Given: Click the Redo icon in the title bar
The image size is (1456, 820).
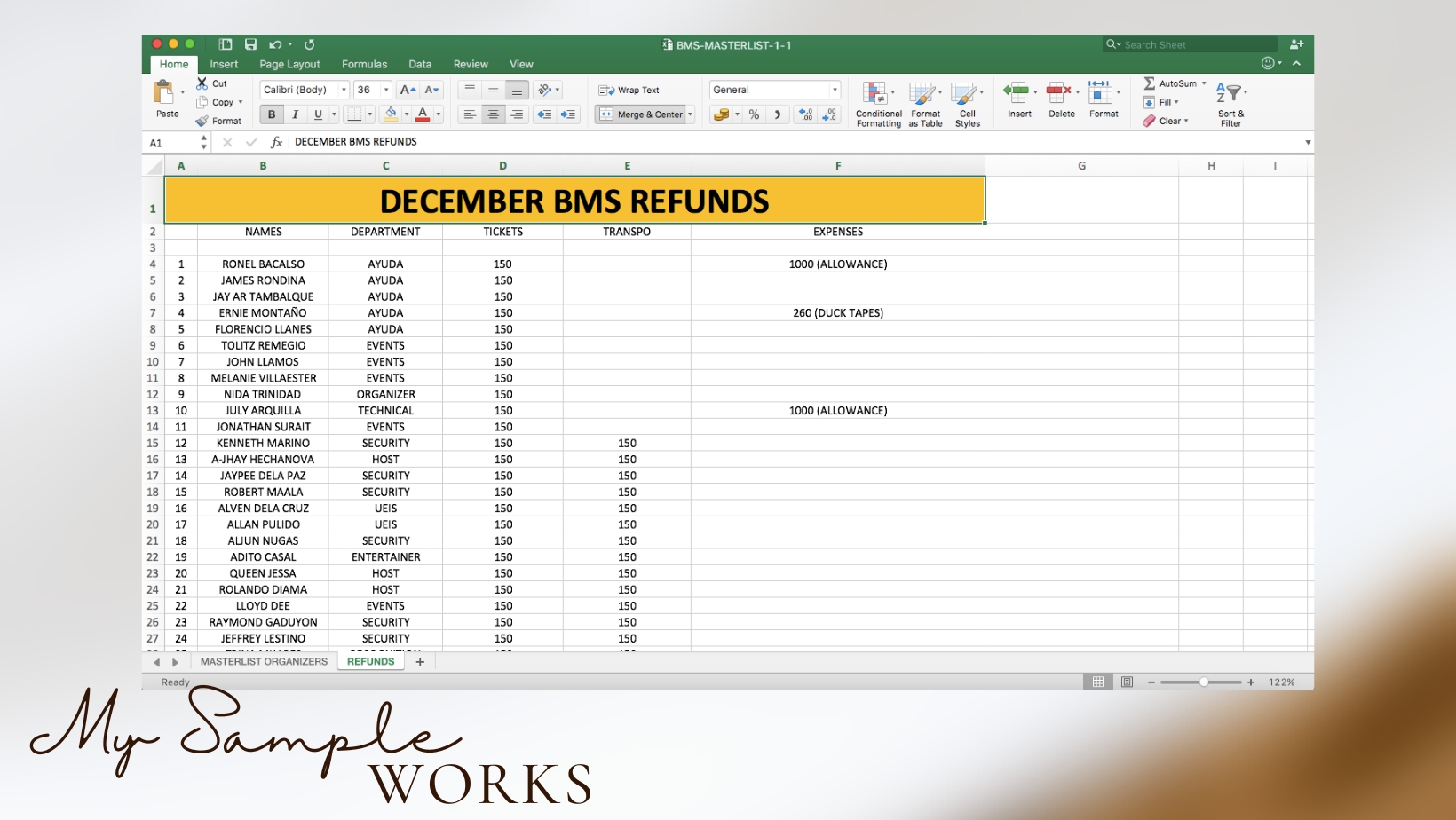Looking at the screenshot, I should 309,44.
